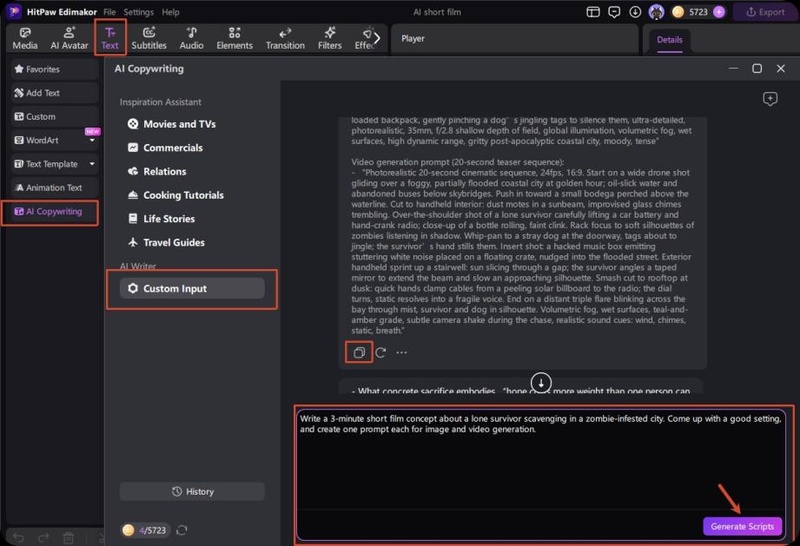Click the Player panel label
The height and width of the screenshot is (546, 800).
pyautogui.click(x=413, y=39)
